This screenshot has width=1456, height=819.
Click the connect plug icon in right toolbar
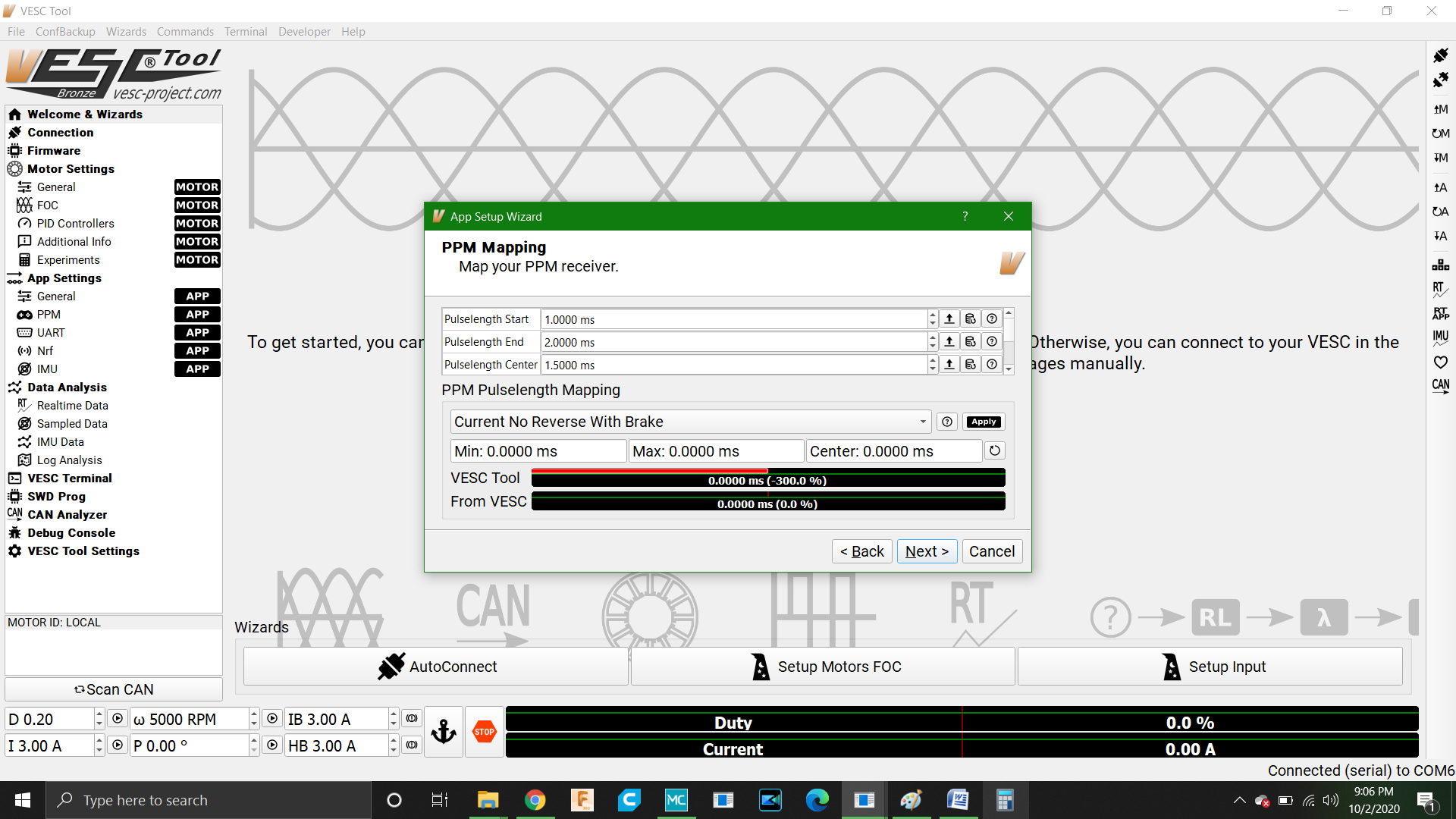pos(1440,55)
